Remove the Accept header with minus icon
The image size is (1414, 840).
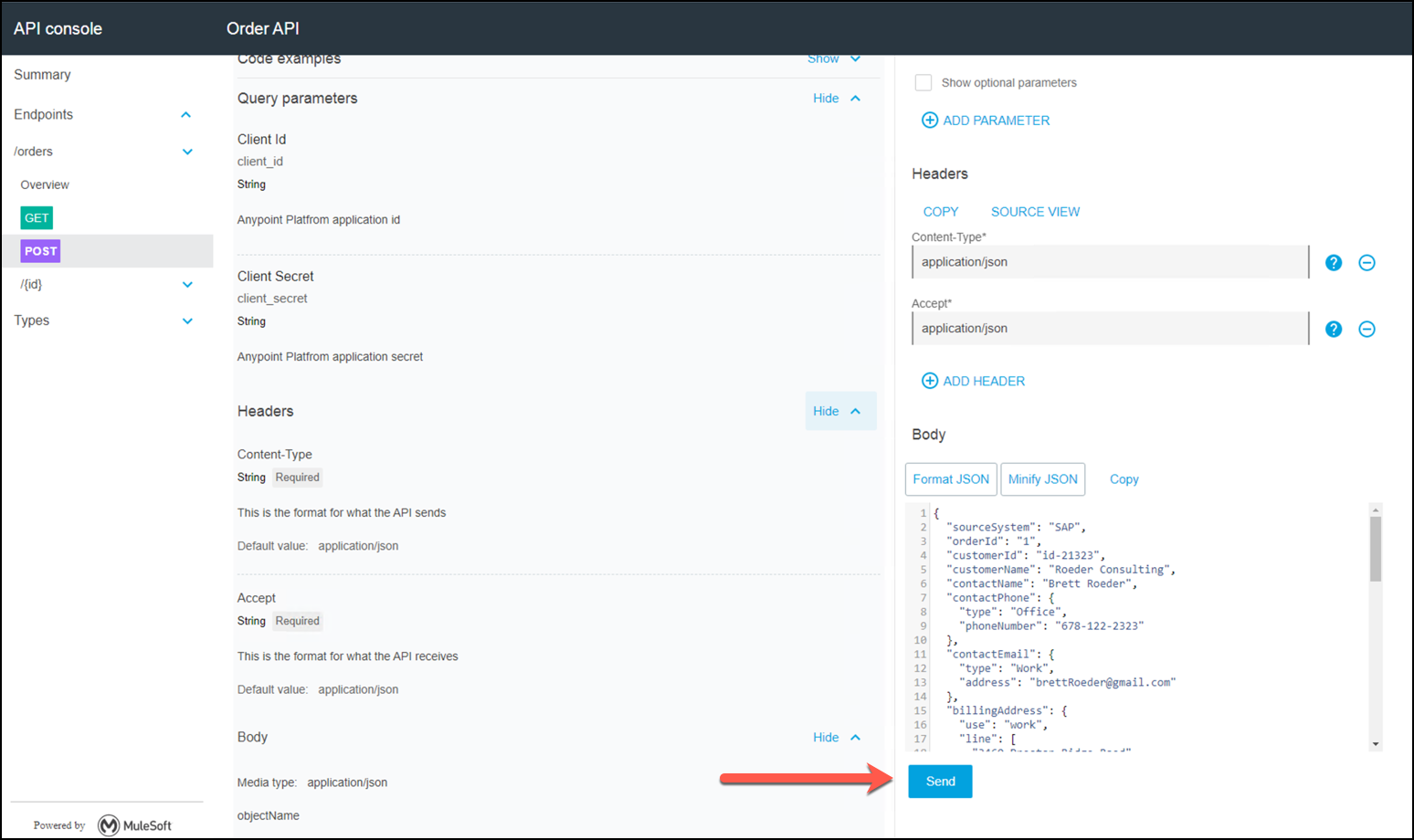[1367, 330]
